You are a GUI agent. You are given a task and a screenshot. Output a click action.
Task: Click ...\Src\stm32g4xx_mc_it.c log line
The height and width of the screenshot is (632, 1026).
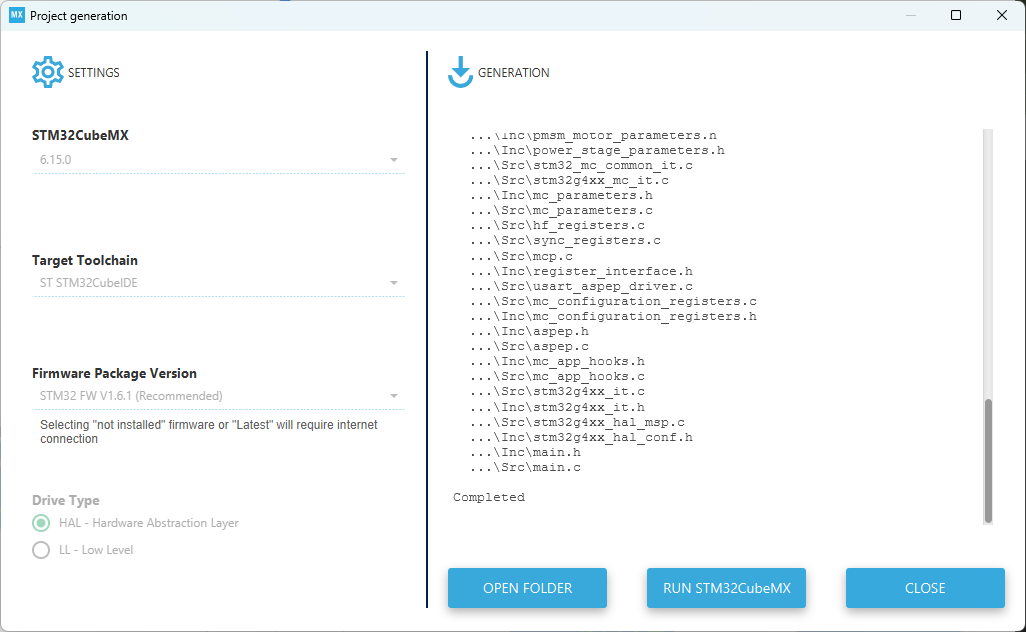[569, 180]
